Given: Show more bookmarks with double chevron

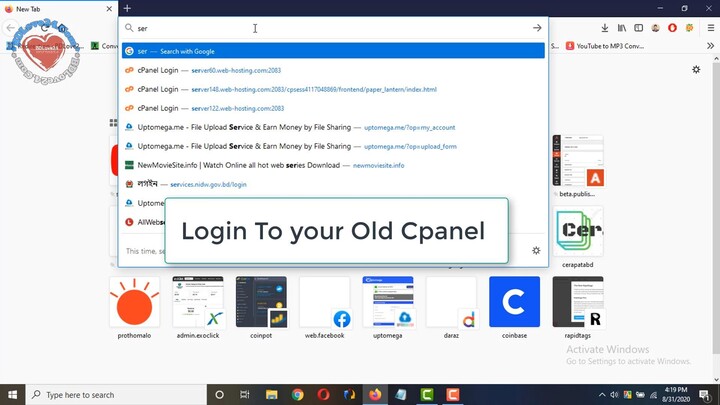Looking at the screenshot, I should 710,46.
